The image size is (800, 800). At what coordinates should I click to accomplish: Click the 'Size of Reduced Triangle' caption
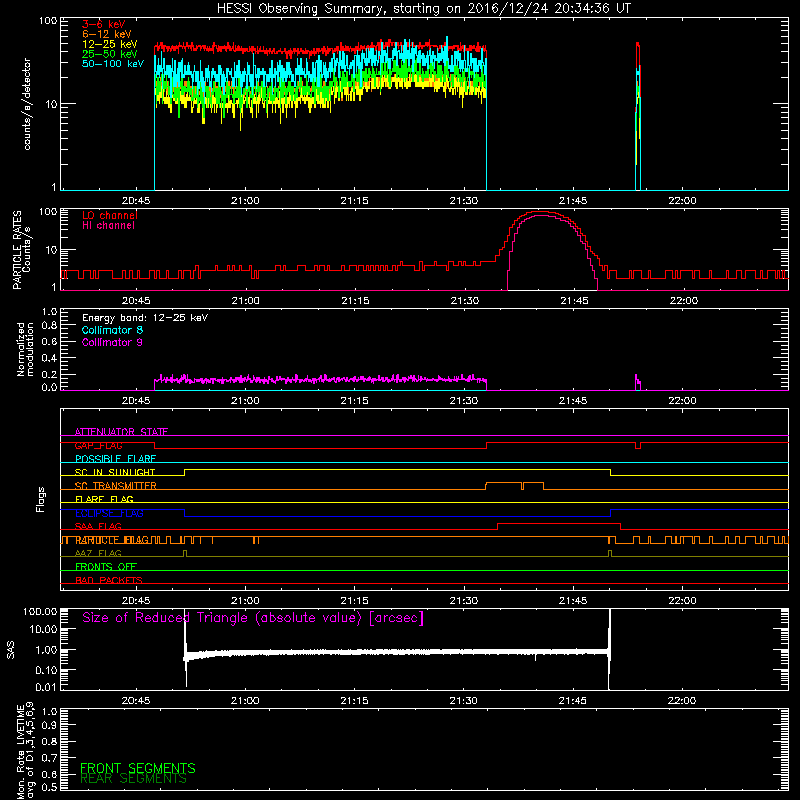pos(253,618)
